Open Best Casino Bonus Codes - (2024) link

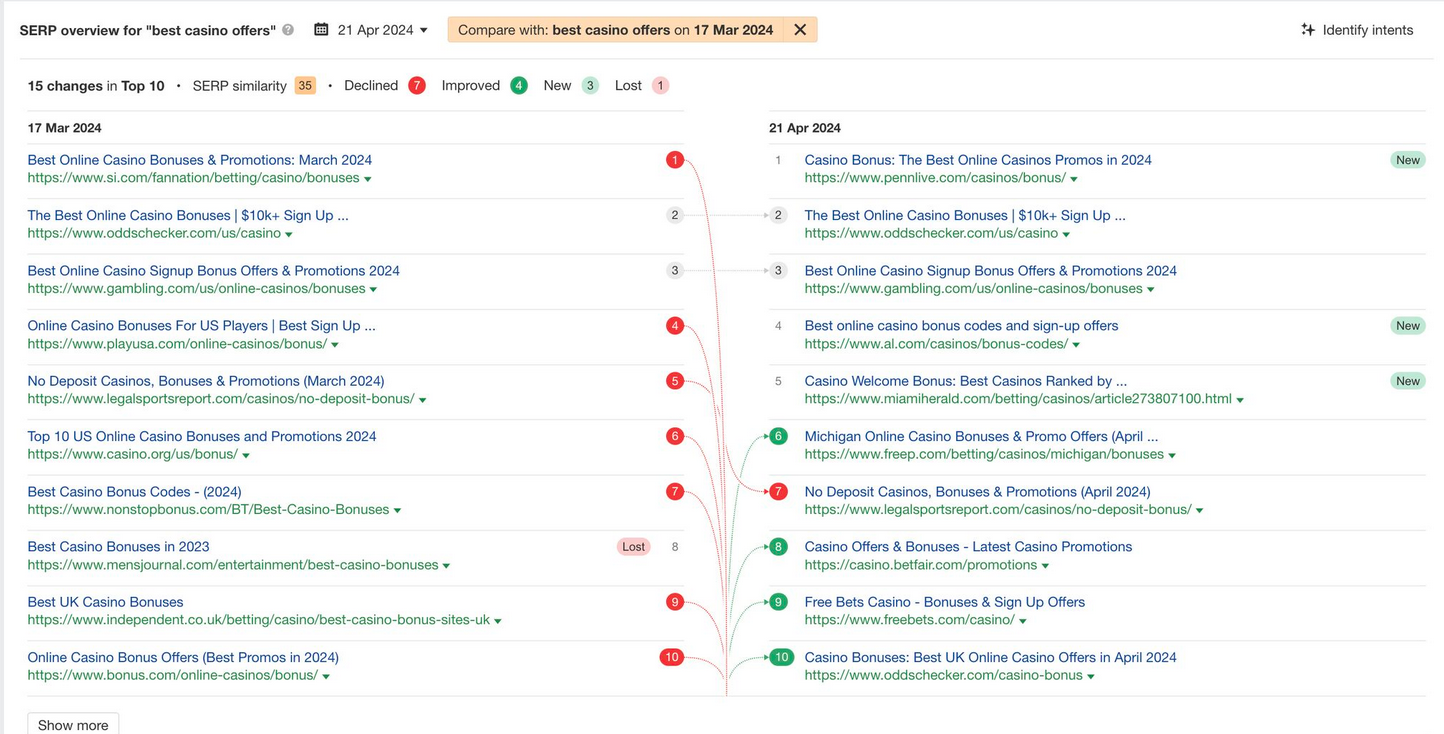(135, 492)
